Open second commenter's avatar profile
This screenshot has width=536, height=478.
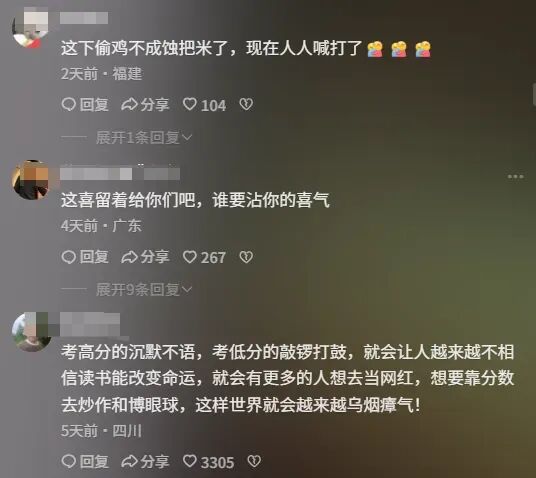30,180
